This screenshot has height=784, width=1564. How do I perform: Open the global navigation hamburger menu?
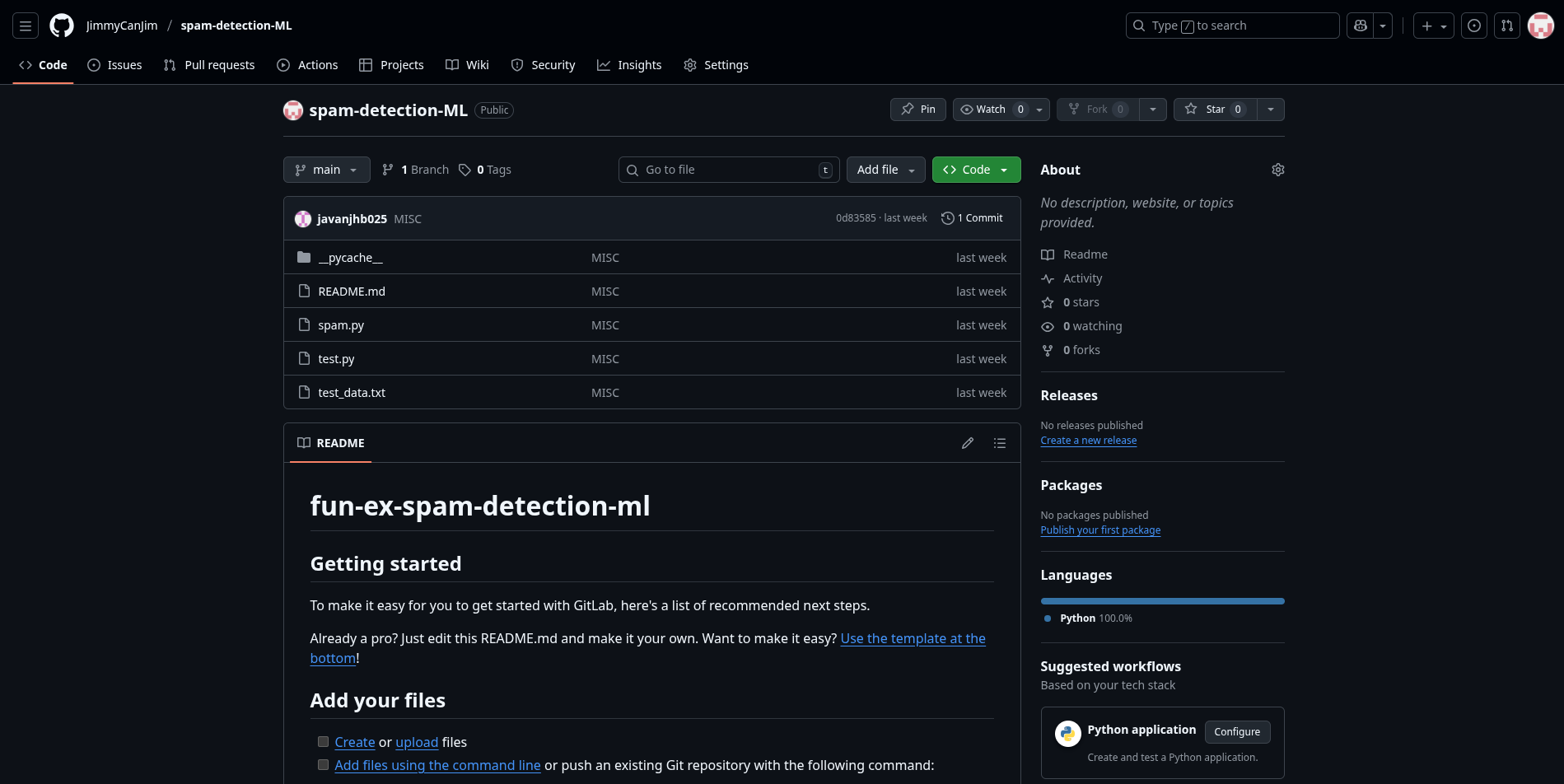25,25
